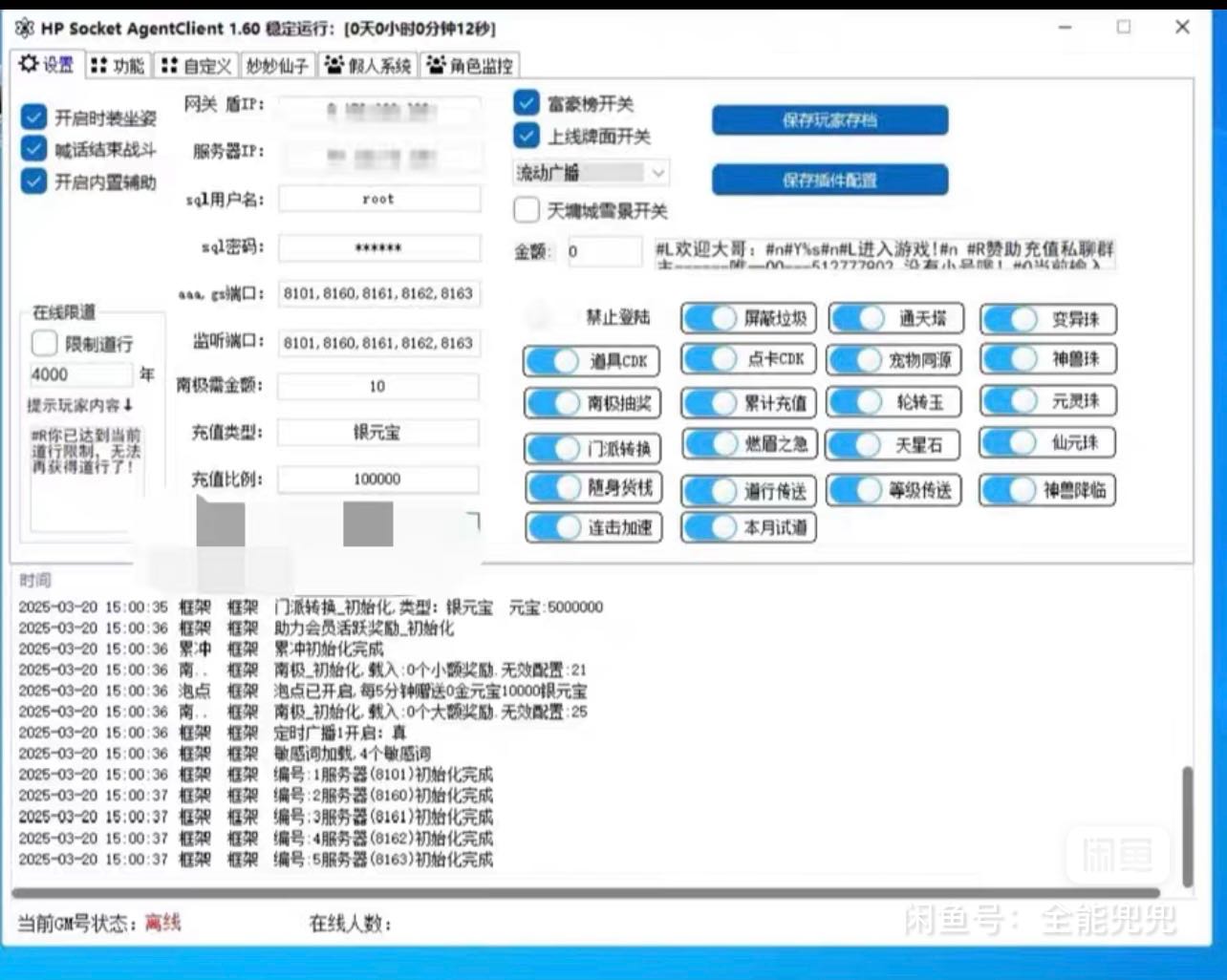This screenshot has height=980, width=1227.
Task: Go to the 角色监控 tab
Action: pyautogui.click(x=470, y=65)
